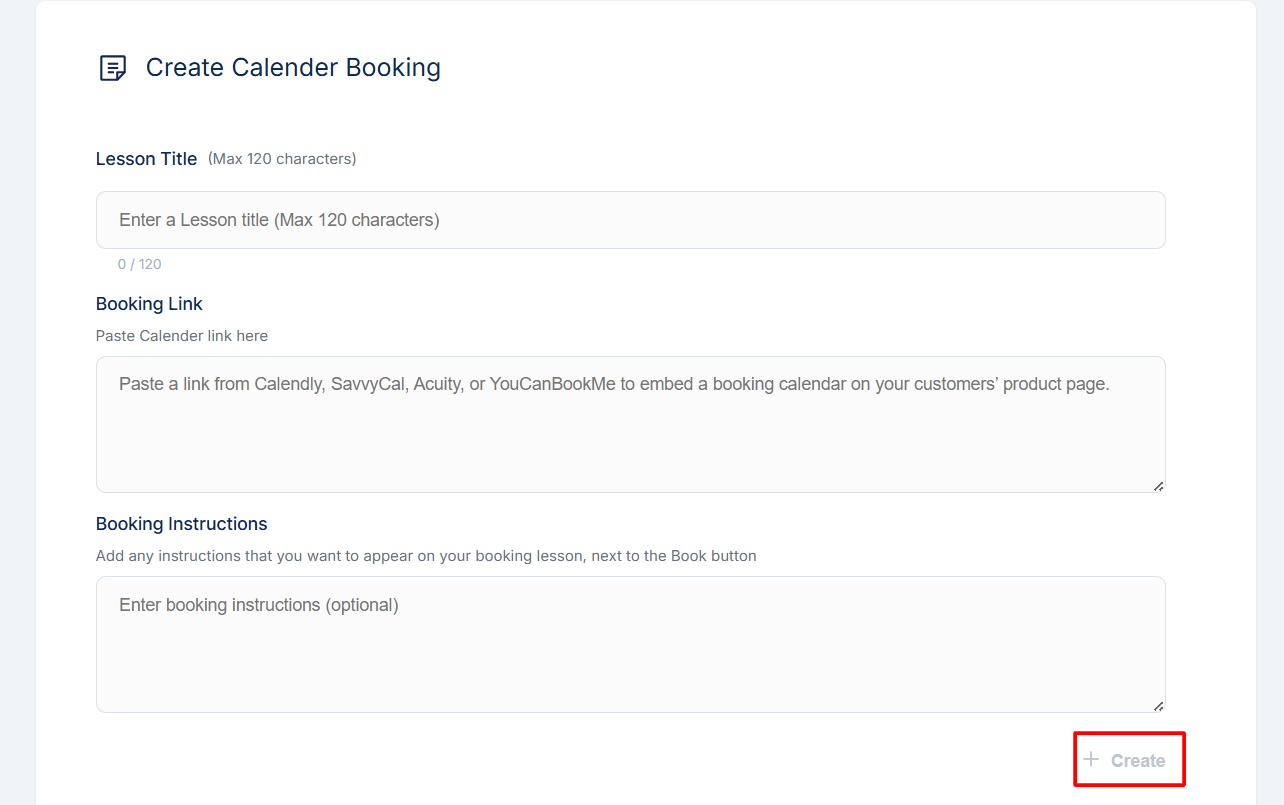Screen dimensions: 1284x805
Task: Click the Create button label
Action: pyautogui.click(x=1138, y=761)
